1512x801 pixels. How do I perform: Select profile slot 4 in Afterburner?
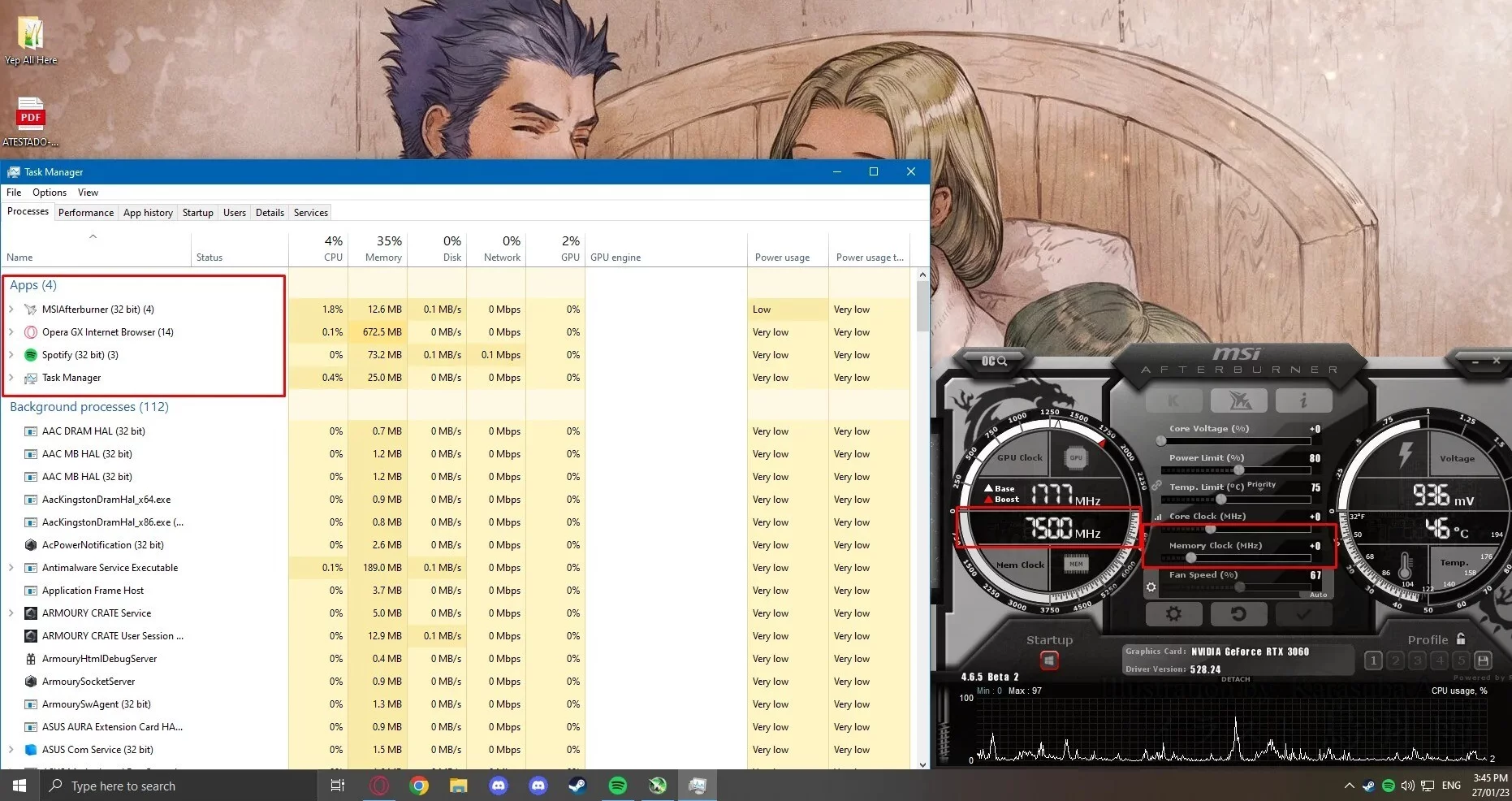coord(1439,660)
